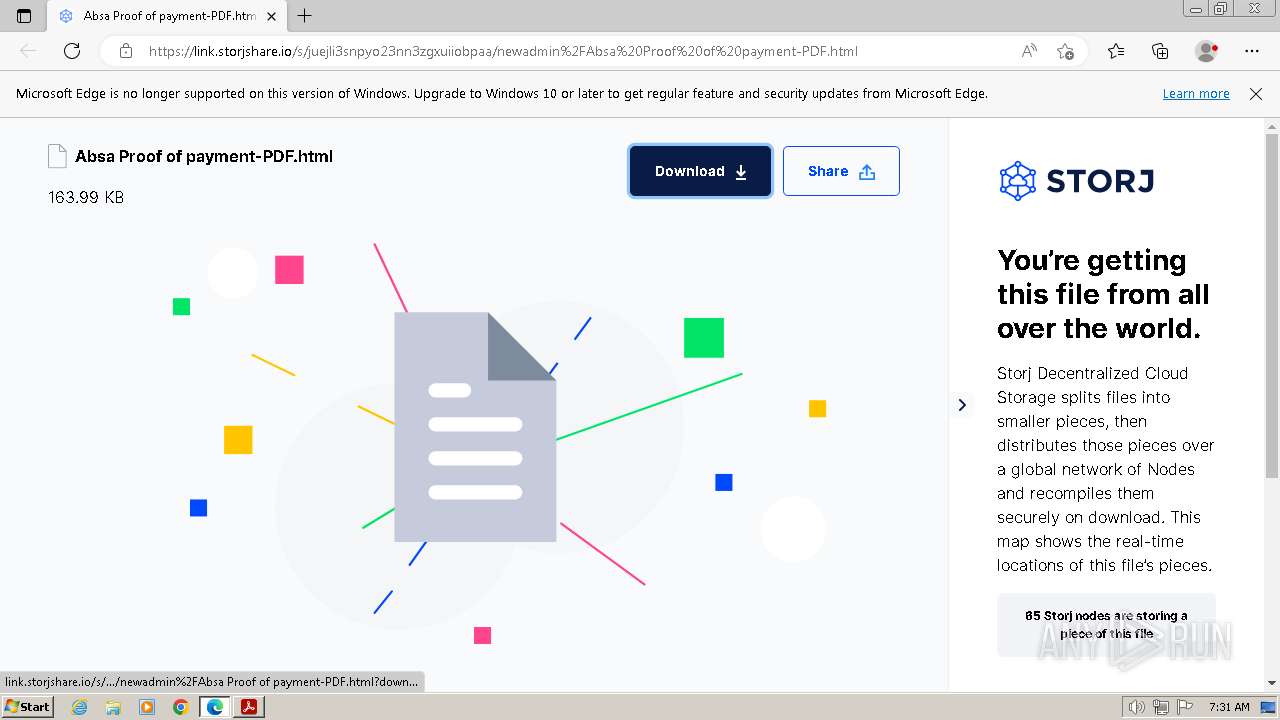Open tab actions menu
This screenshot has height=720, width=1280.
click(x=24, y=16)
